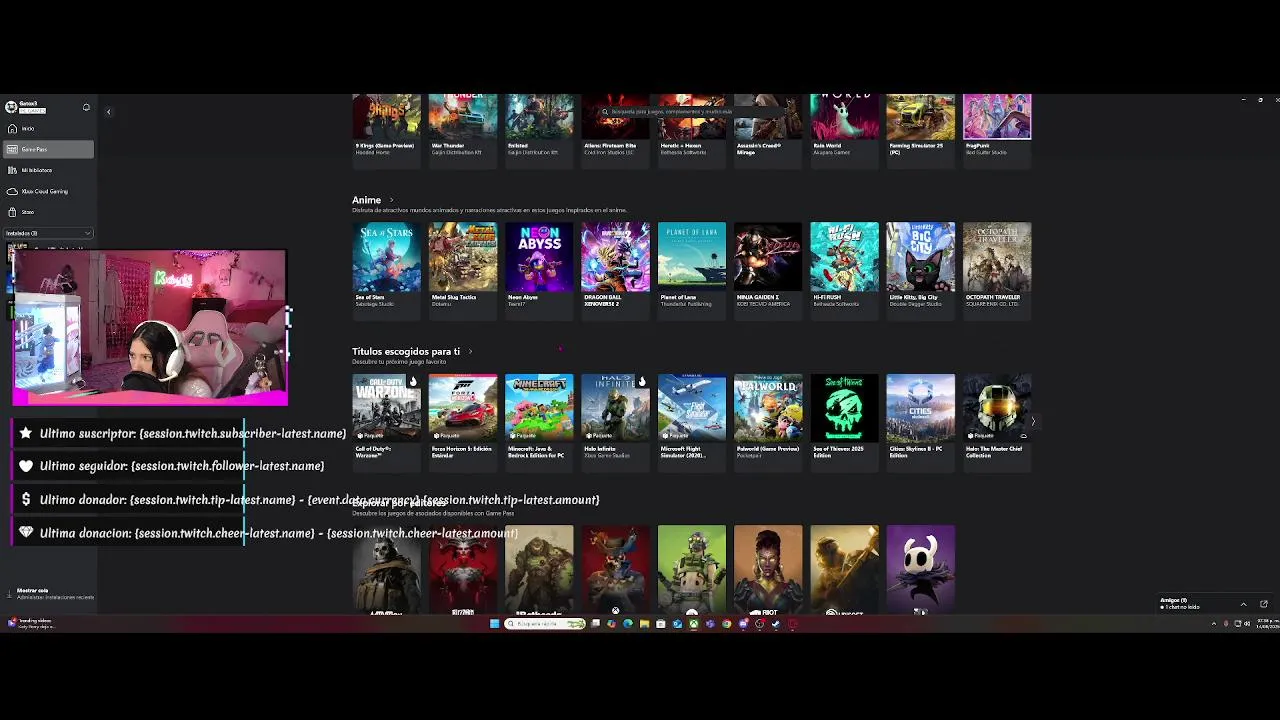The image size is (1280, 720).
Task: Expand the Títulos escogidos para ti chevron
Action: click(x=470, y=351)
